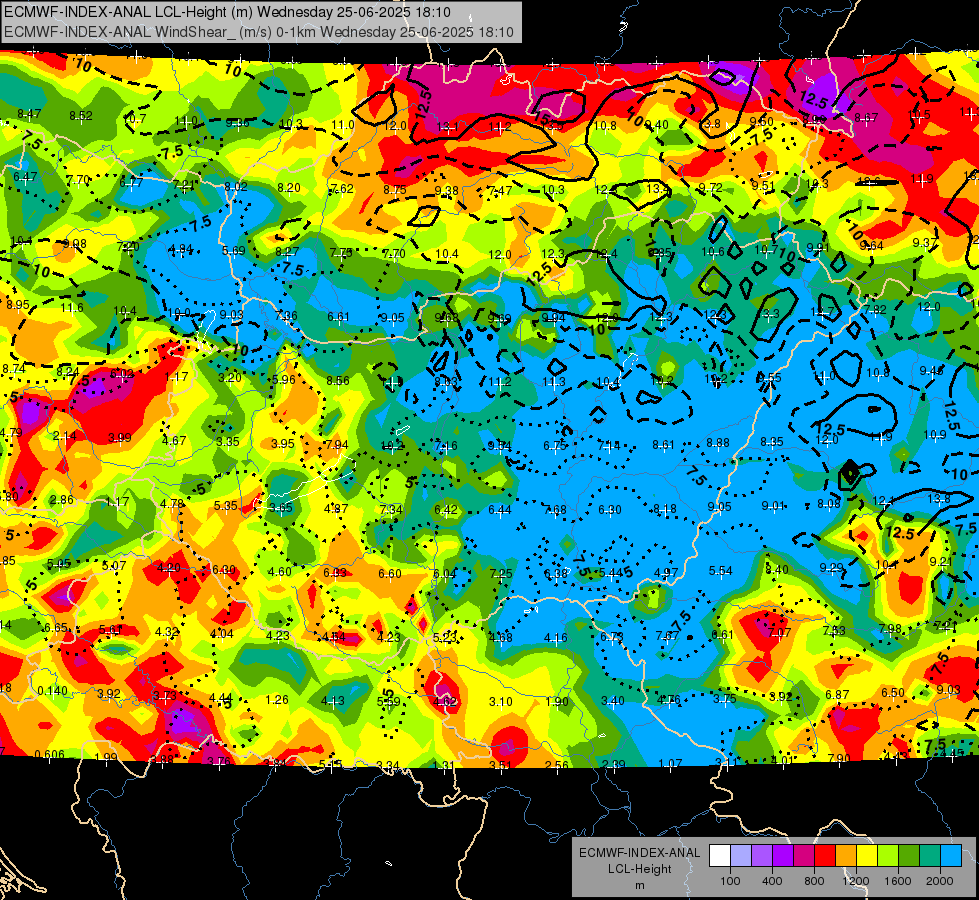Click the 8.18 wind shear value
The width and height of the screenshot is (979, 900).
664,509
